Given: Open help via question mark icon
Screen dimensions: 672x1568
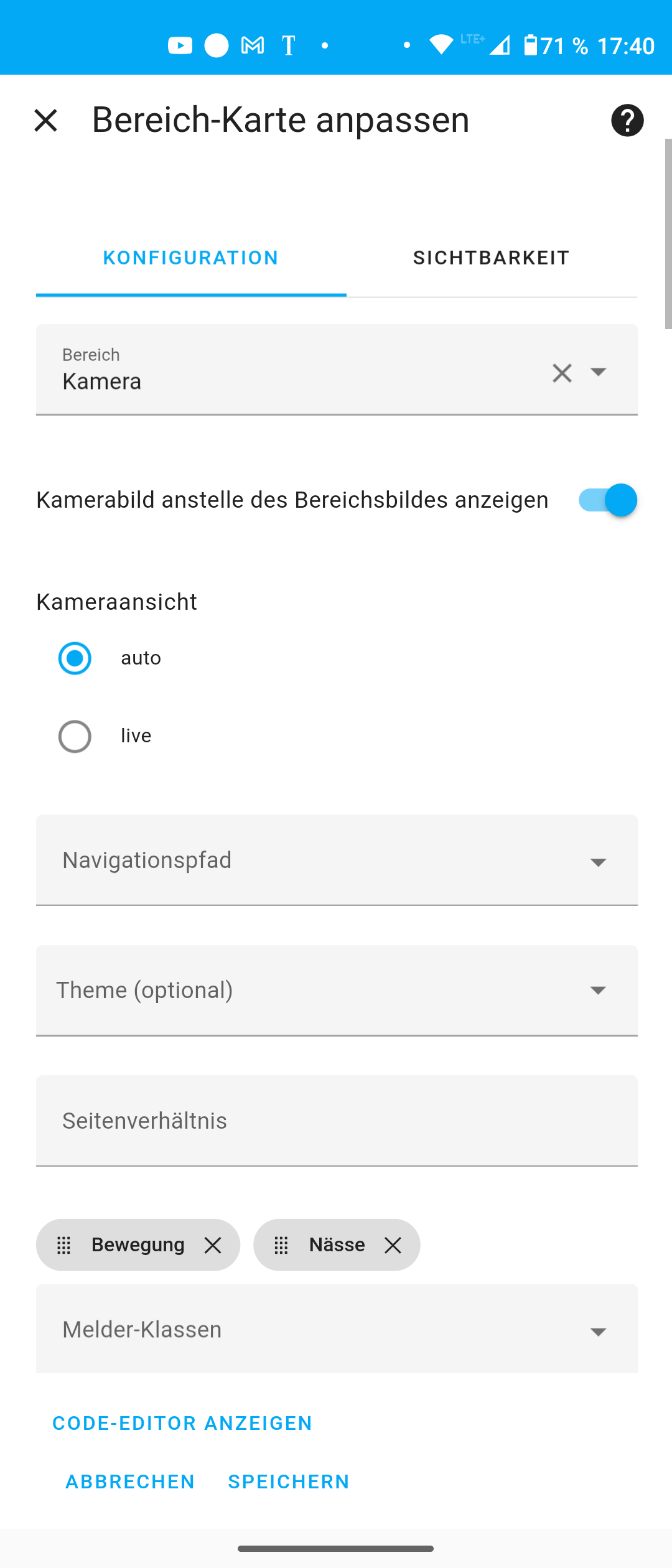Looking at the screenshot, I should coord(627,120).
